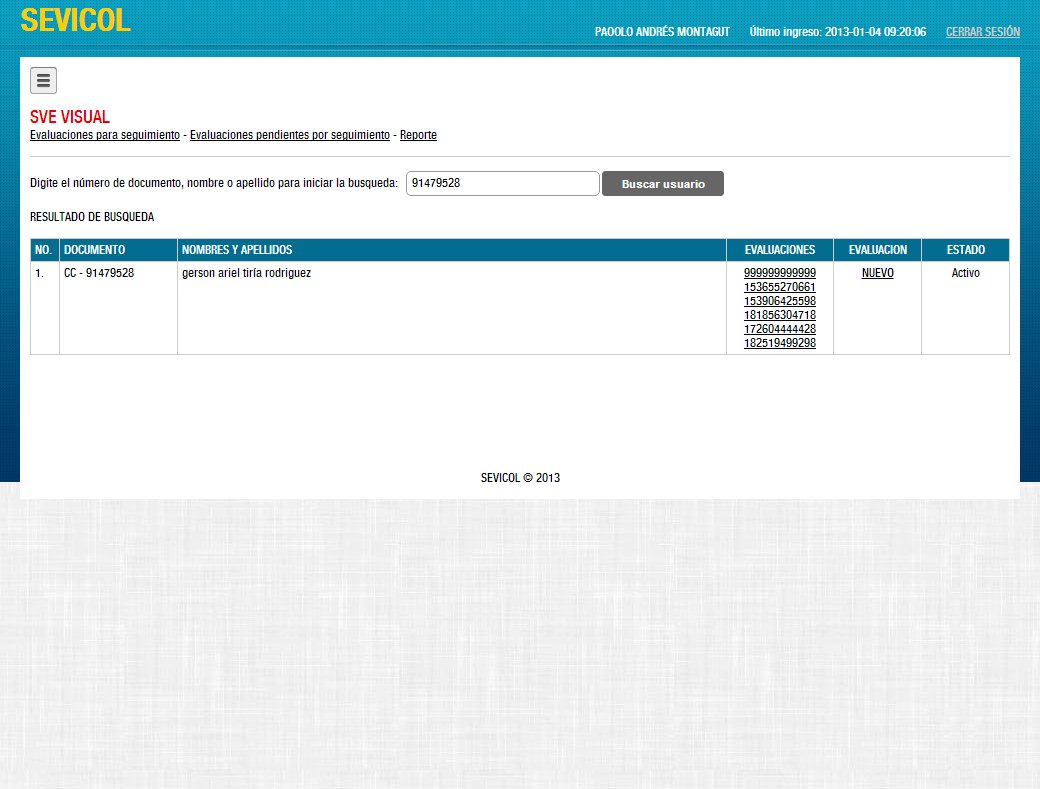Click the CERRAR SESIÓN link
1040x789 pixels.
[x=982, y=31]
